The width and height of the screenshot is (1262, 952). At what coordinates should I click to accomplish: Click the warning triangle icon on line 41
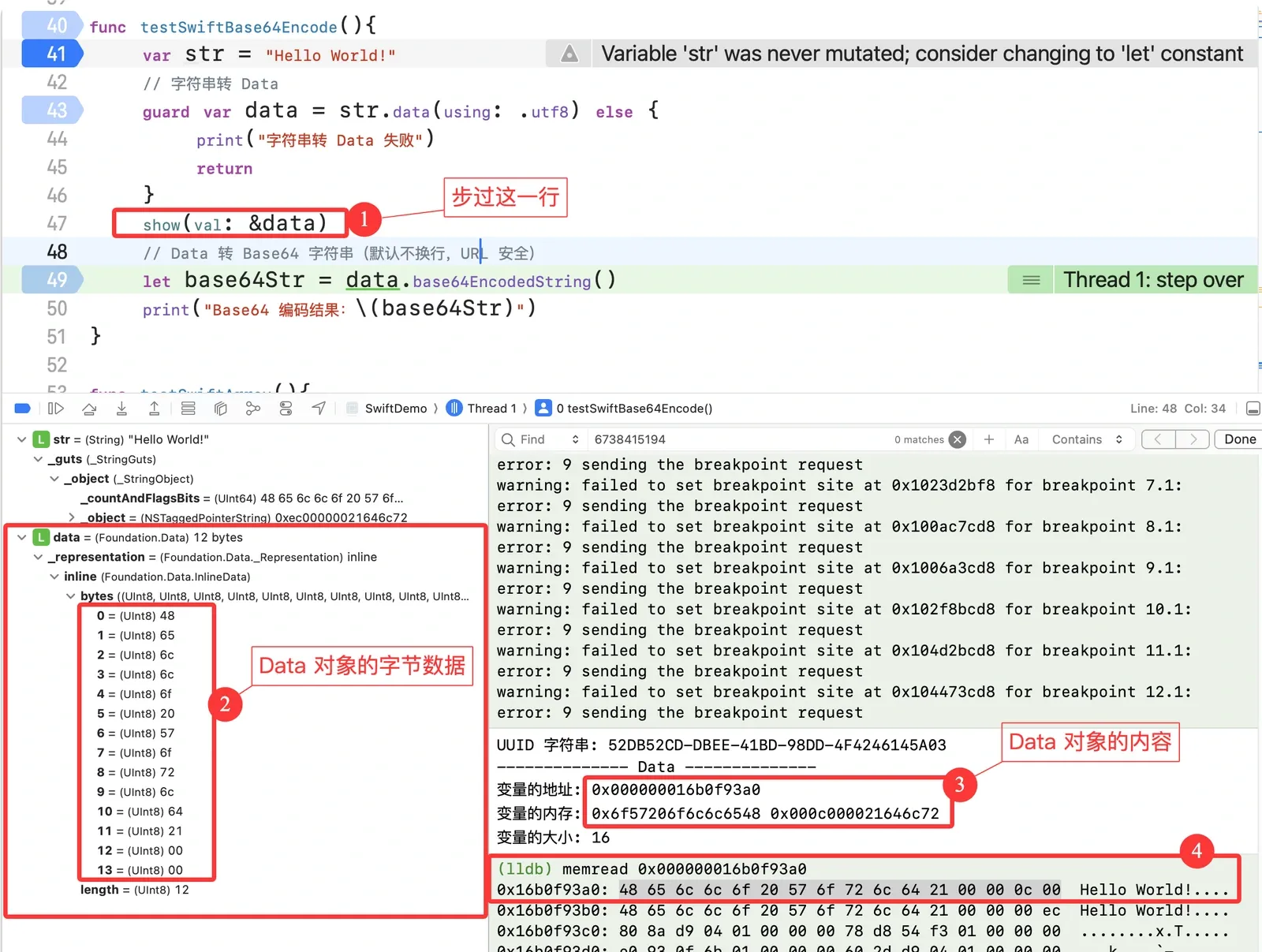point(569,54)
